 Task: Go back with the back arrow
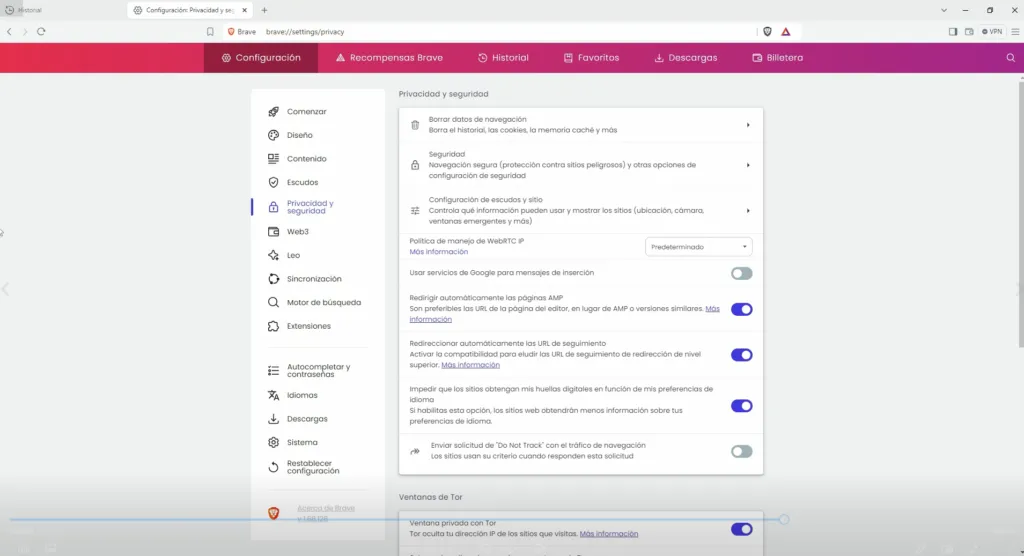(x=9, y=31)
